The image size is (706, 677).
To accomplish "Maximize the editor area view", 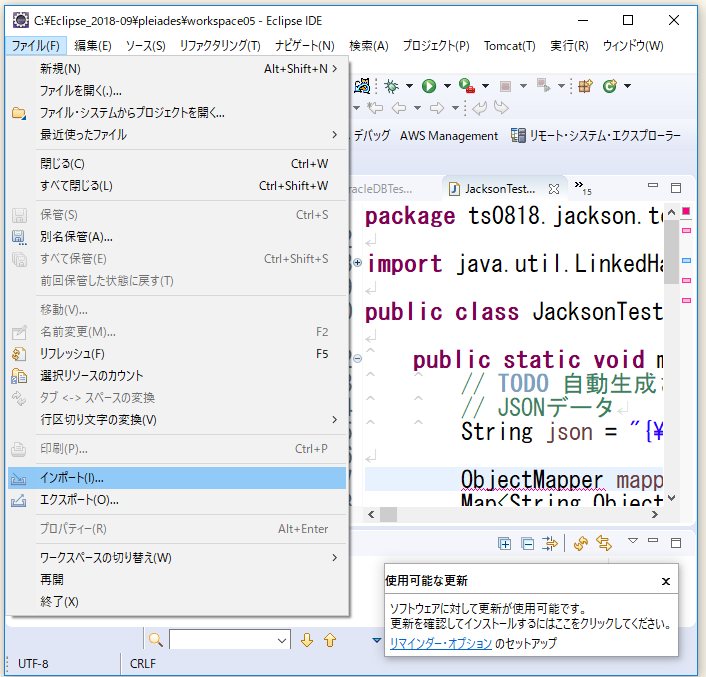I will tap(675, 188).
